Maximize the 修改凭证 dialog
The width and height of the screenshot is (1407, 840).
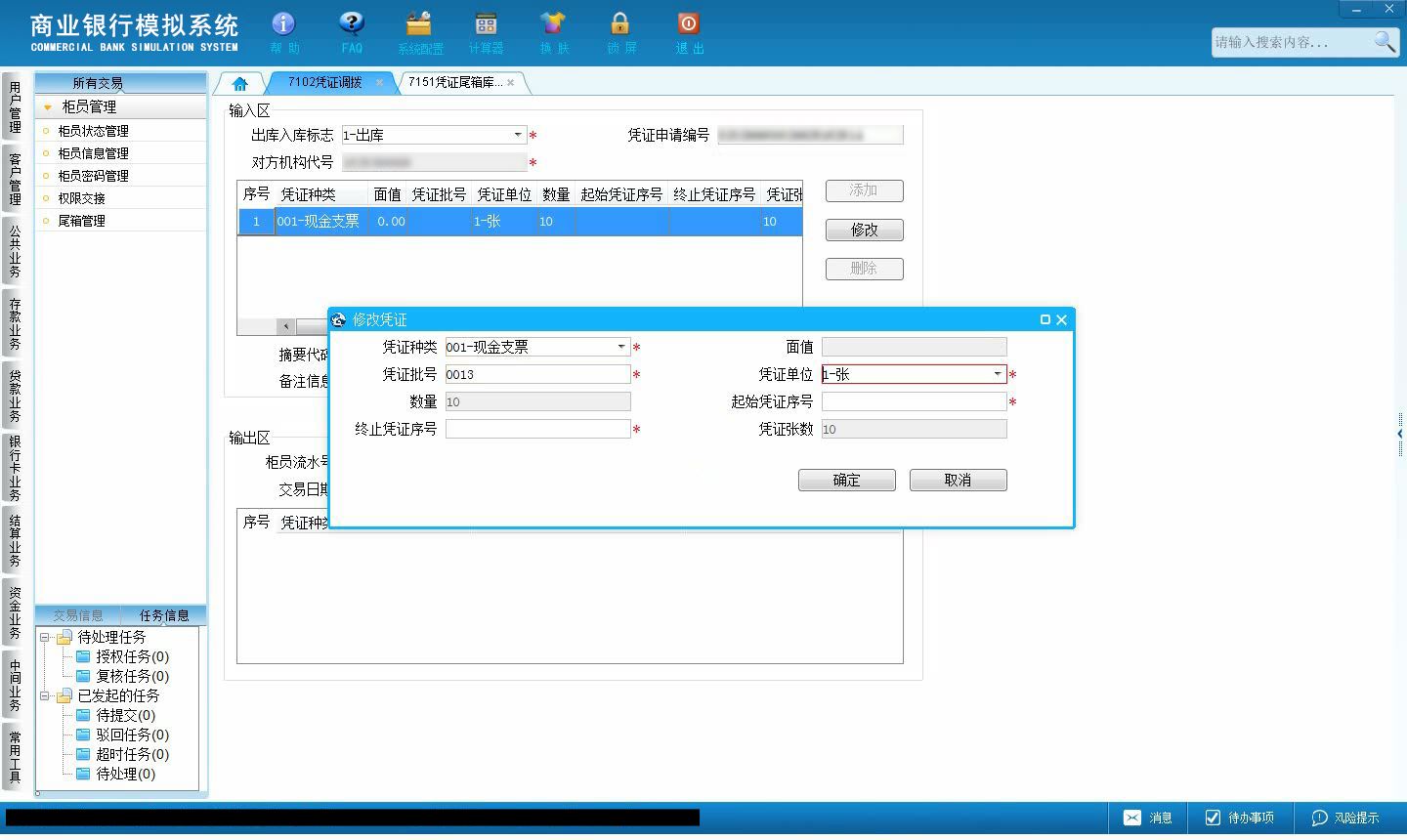[1045, 319]
